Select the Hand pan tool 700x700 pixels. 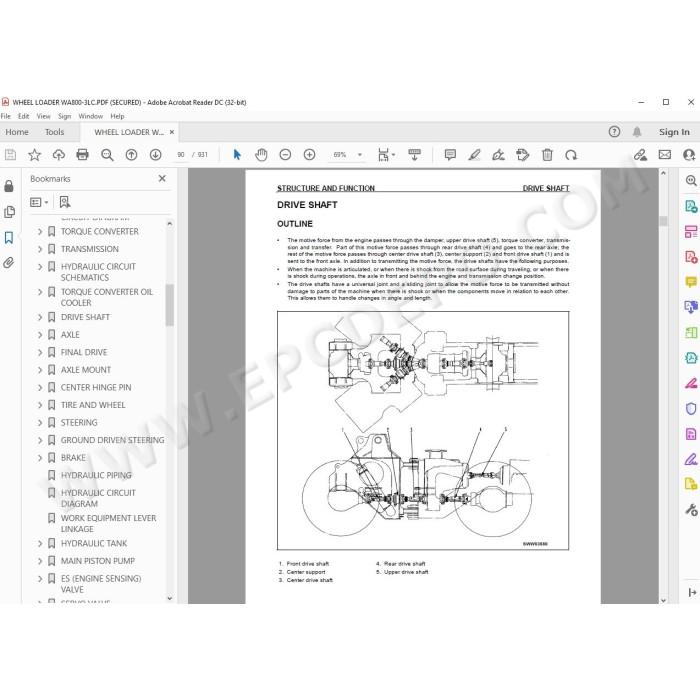(x=261, y=155)
